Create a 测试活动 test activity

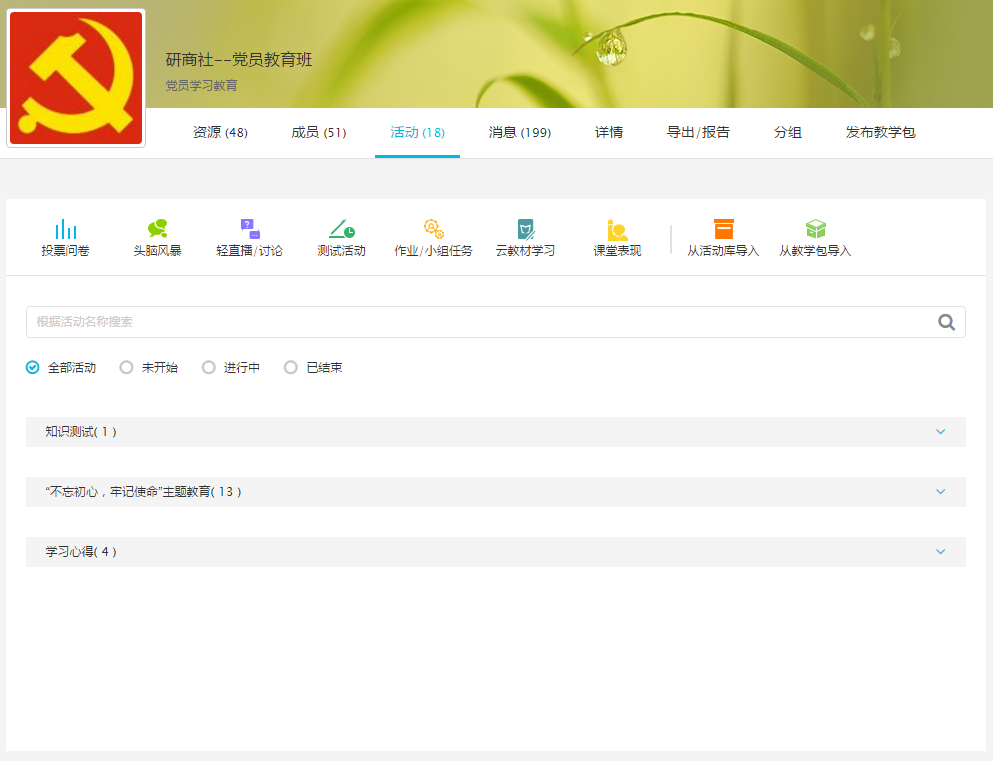tap(341, 229)
